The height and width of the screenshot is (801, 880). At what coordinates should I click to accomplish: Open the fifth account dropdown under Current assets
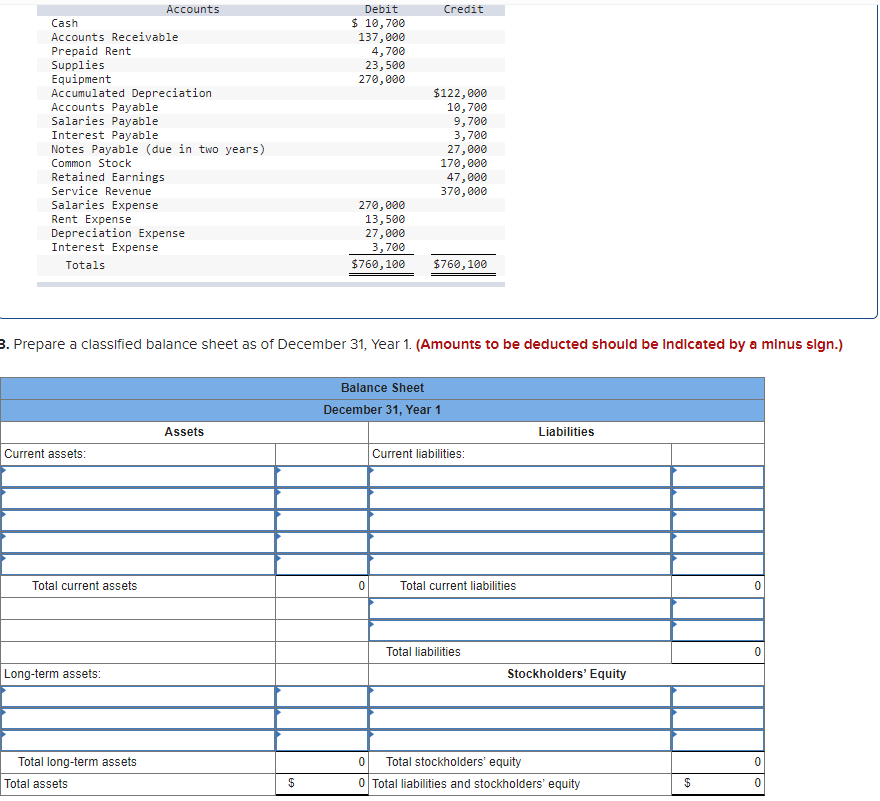(x=138, y=564)
